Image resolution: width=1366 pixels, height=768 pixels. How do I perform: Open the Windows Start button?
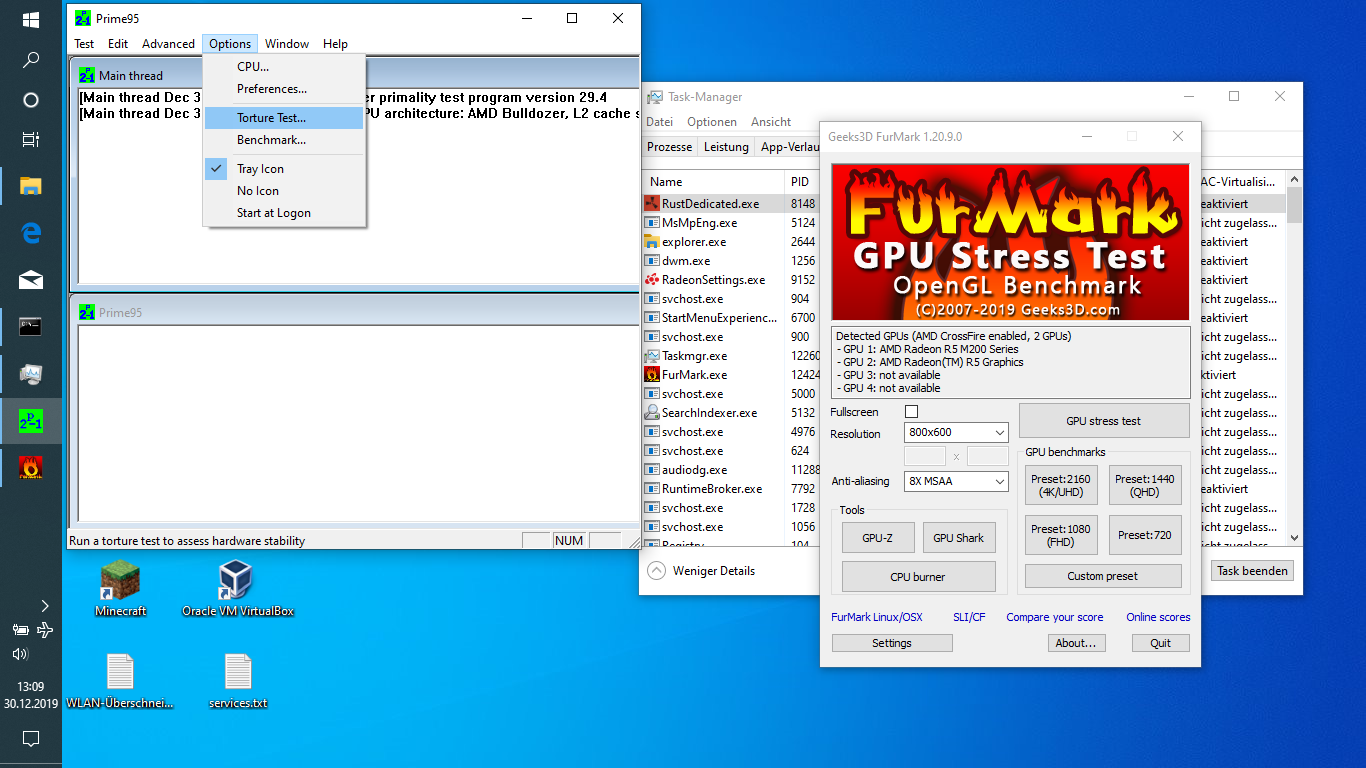click(30, 19)
